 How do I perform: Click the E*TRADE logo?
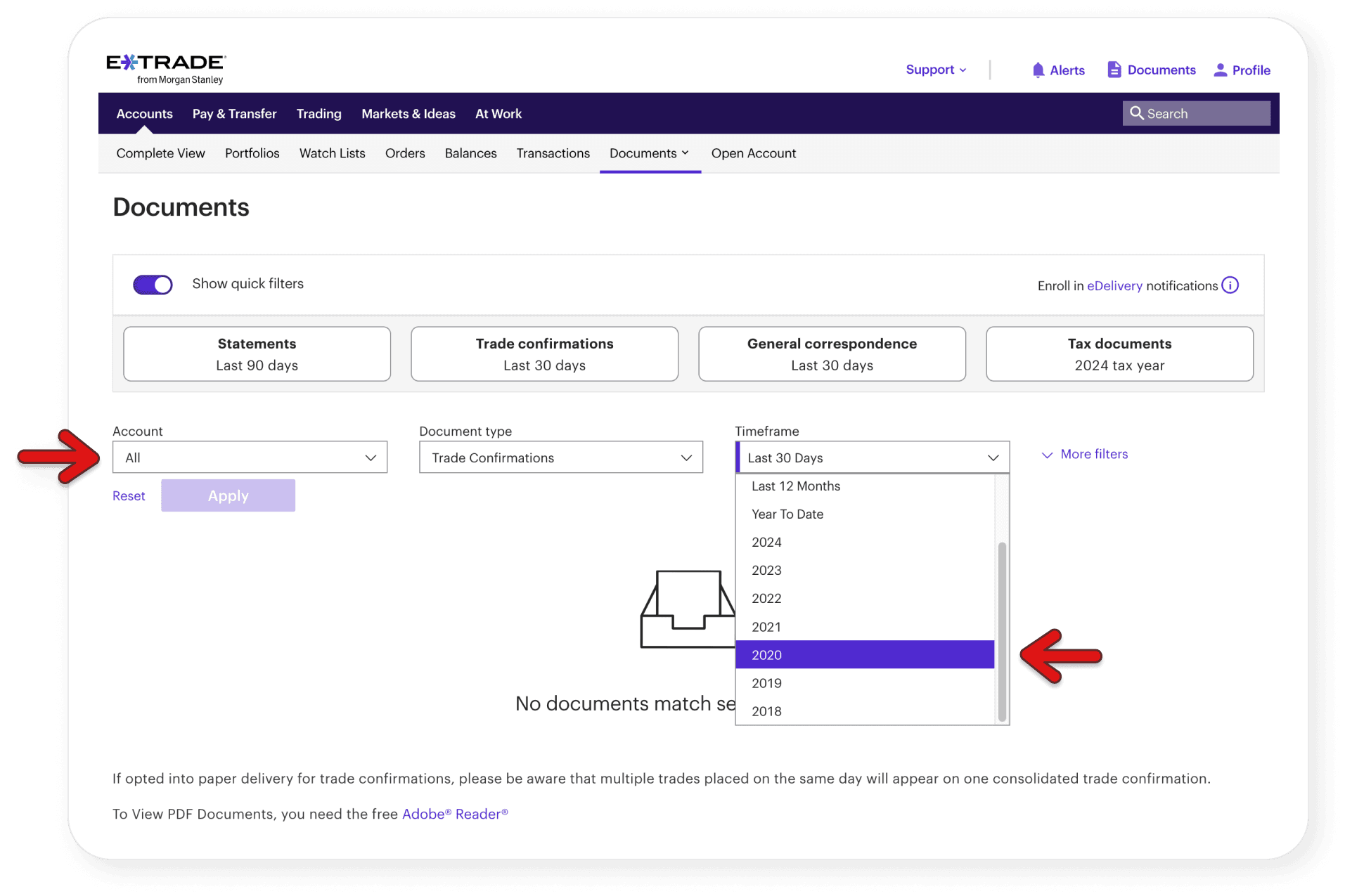[166, 69]
